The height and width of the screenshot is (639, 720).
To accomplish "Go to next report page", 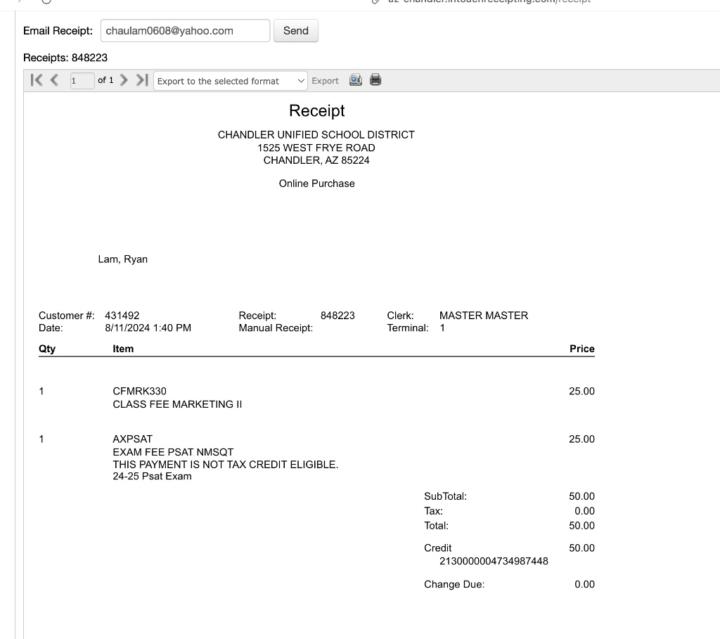I will tap(124, 80).
